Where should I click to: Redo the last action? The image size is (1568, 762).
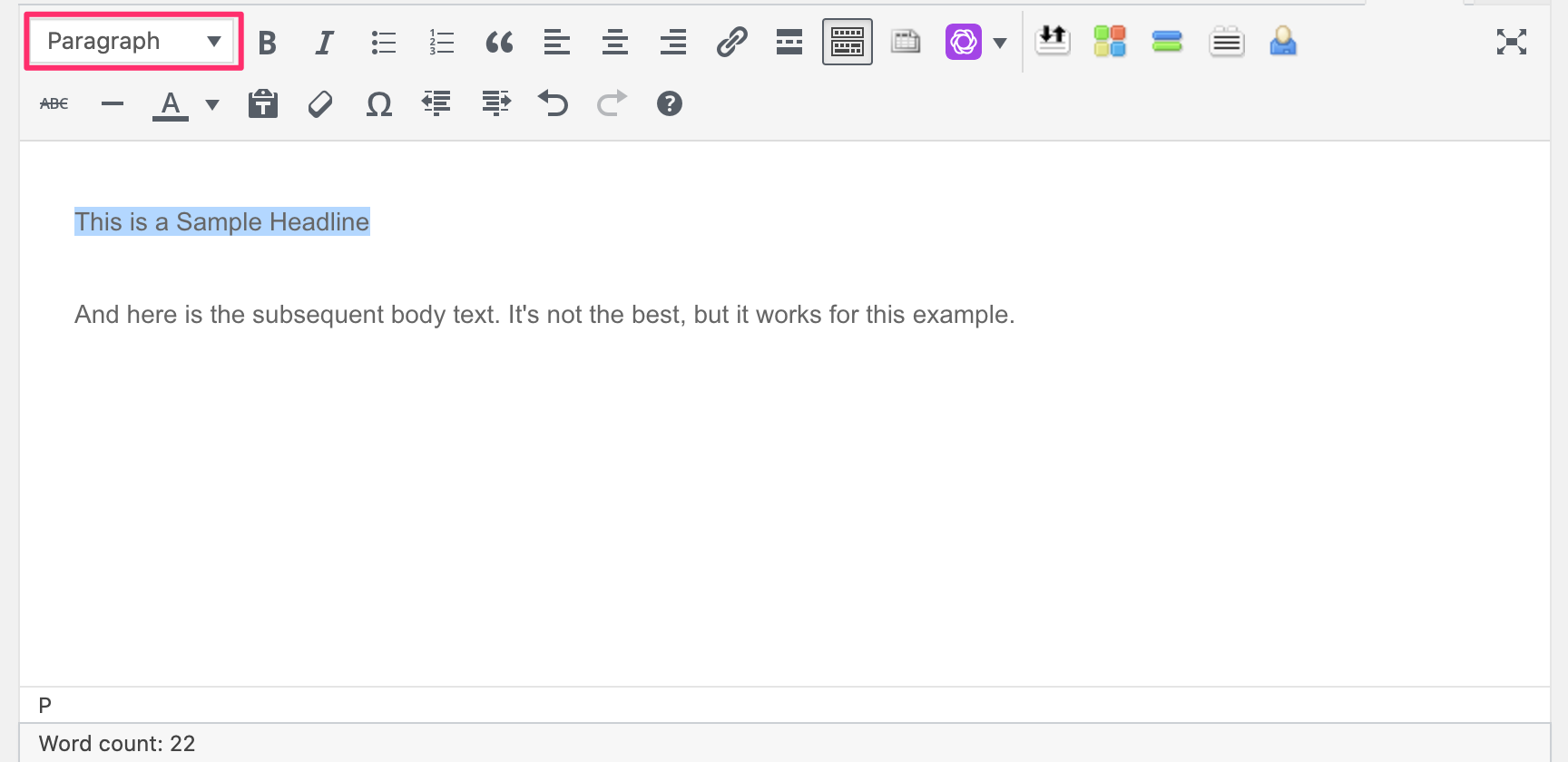pyautogui.click(x=612, y=104)
